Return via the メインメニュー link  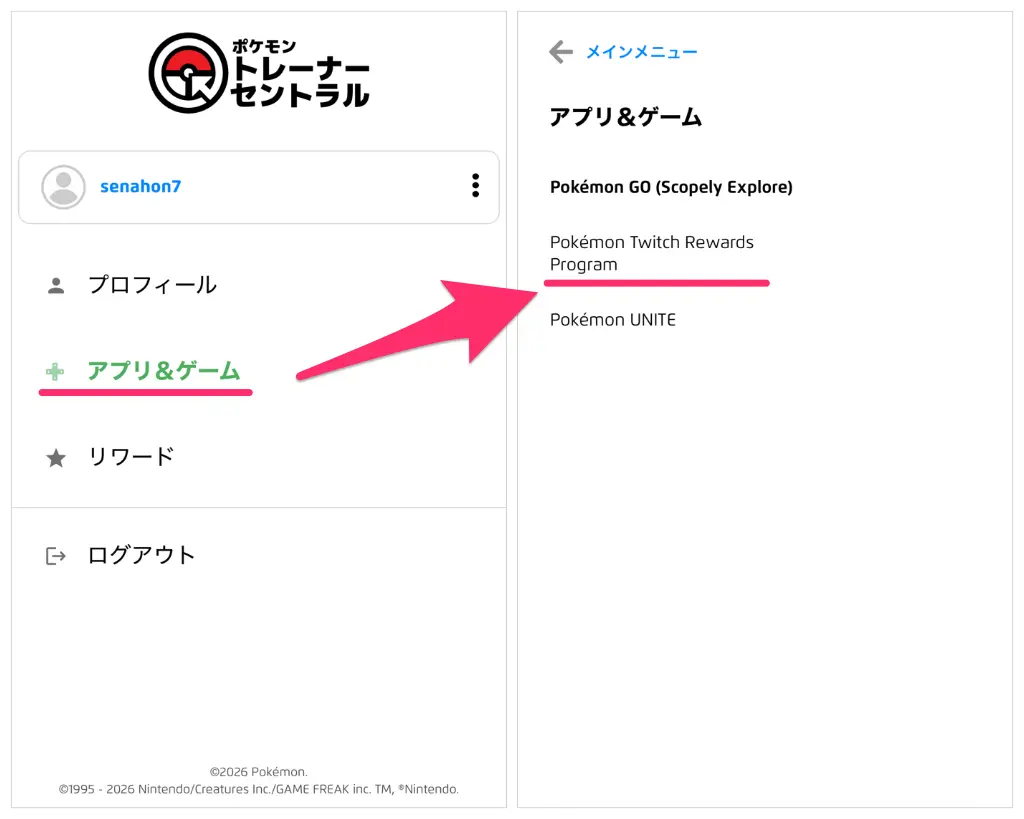[641, 52]
